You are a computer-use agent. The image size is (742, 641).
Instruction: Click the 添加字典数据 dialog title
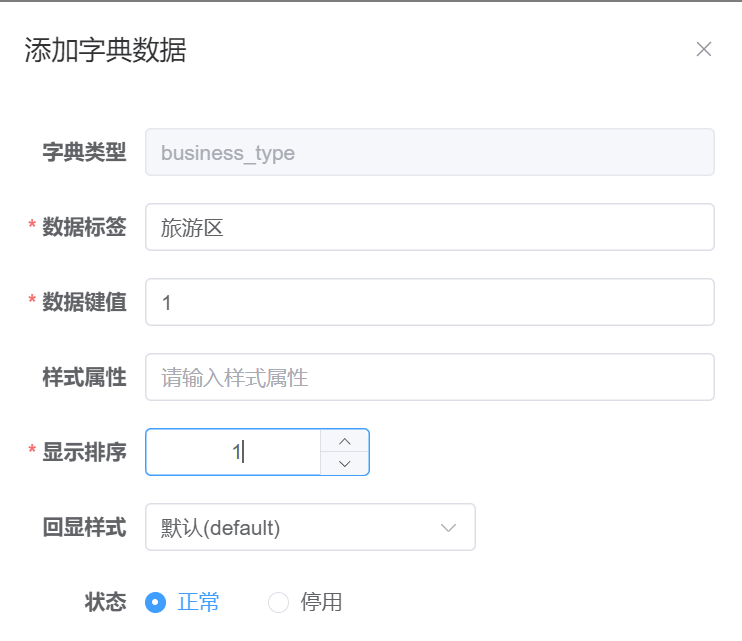tap(105, 50)
